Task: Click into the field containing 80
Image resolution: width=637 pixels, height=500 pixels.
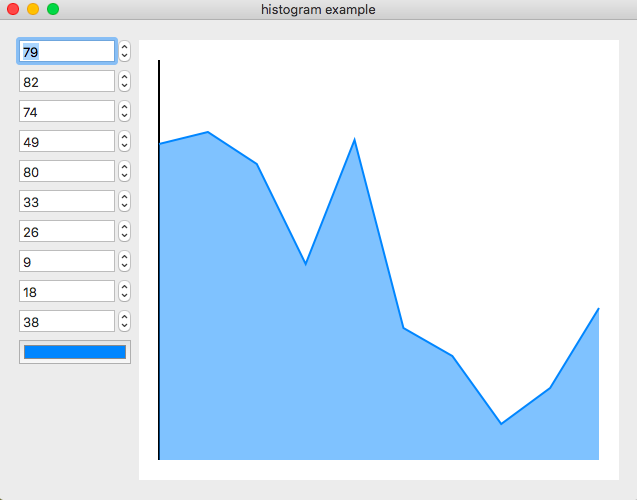Action: click(66, 171)
